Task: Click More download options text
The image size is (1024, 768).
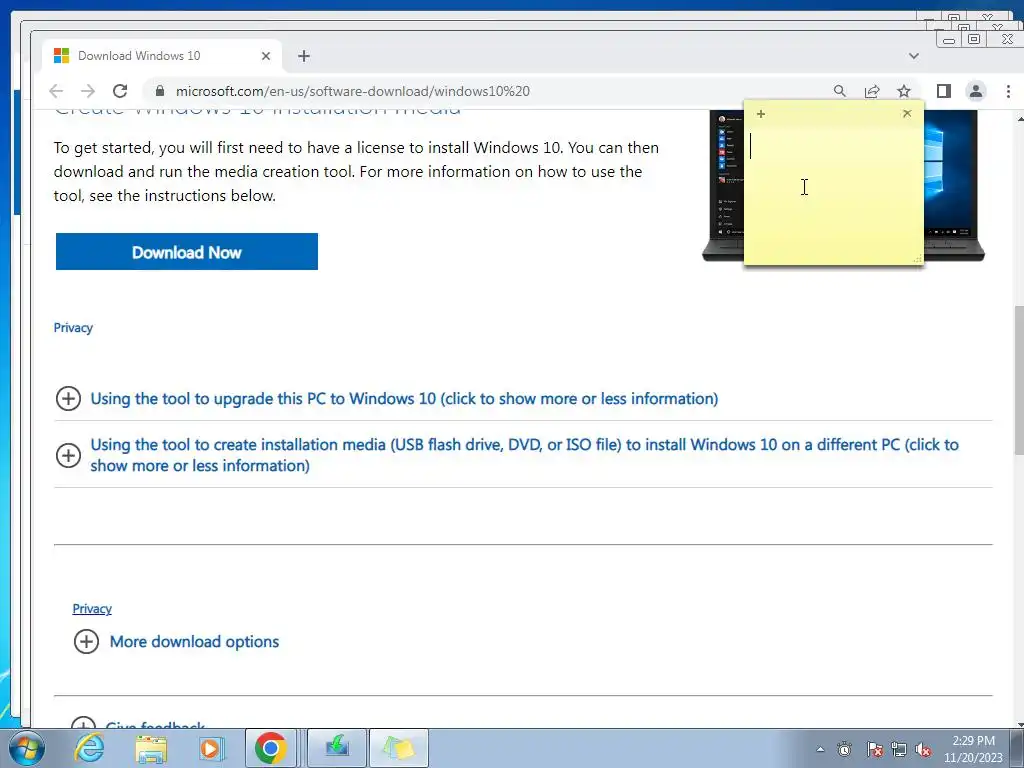Action: point(195,642)
